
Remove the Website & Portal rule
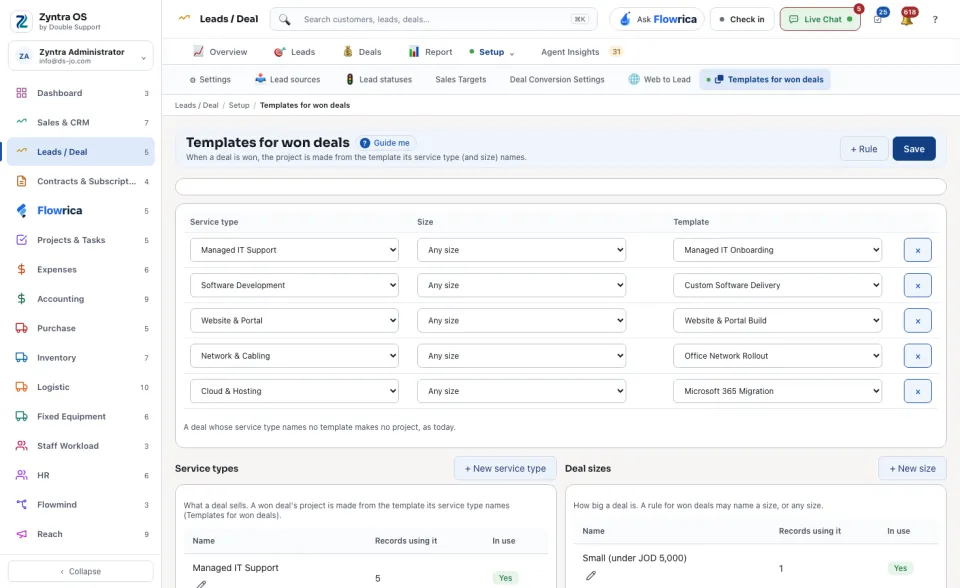[x=917, y=320]
